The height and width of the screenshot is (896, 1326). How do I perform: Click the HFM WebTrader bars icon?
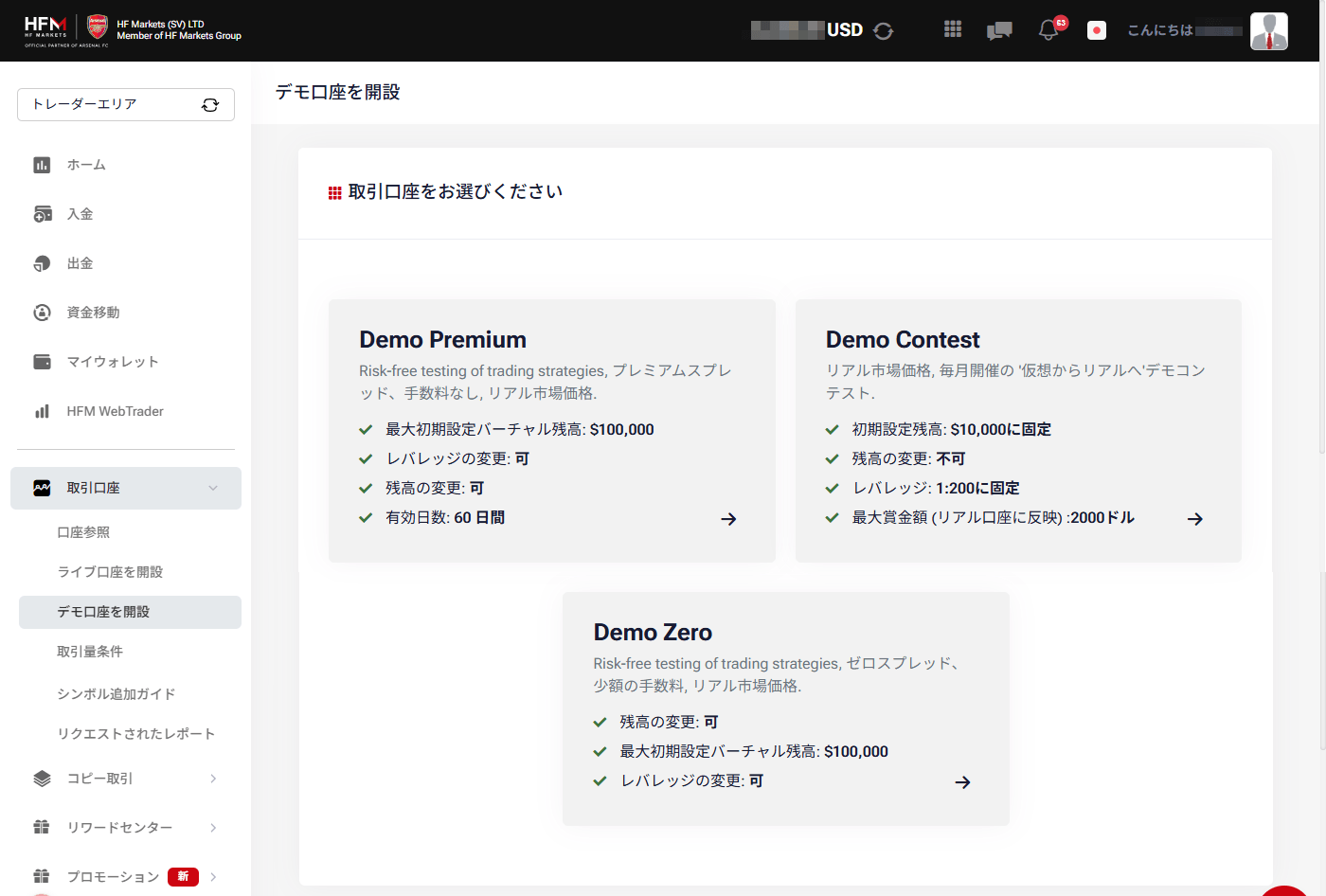42,411
